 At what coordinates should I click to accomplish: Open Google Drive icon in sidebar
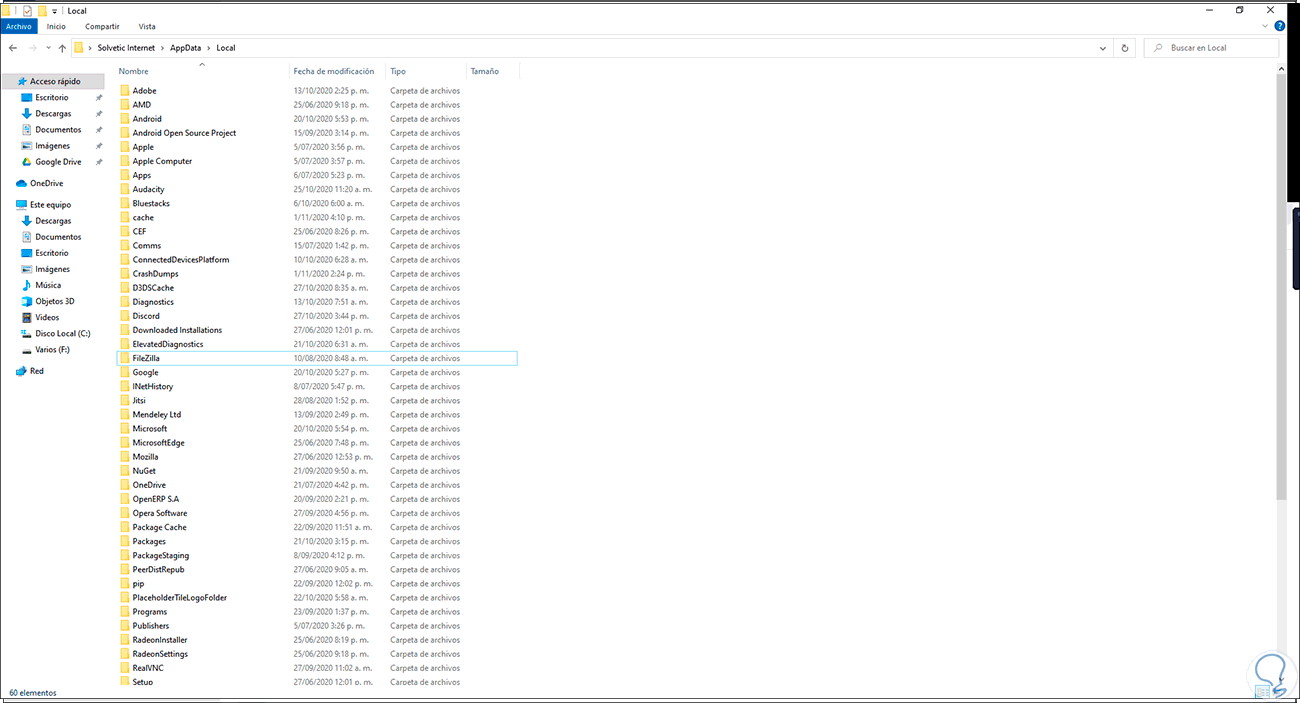[27, 161]
